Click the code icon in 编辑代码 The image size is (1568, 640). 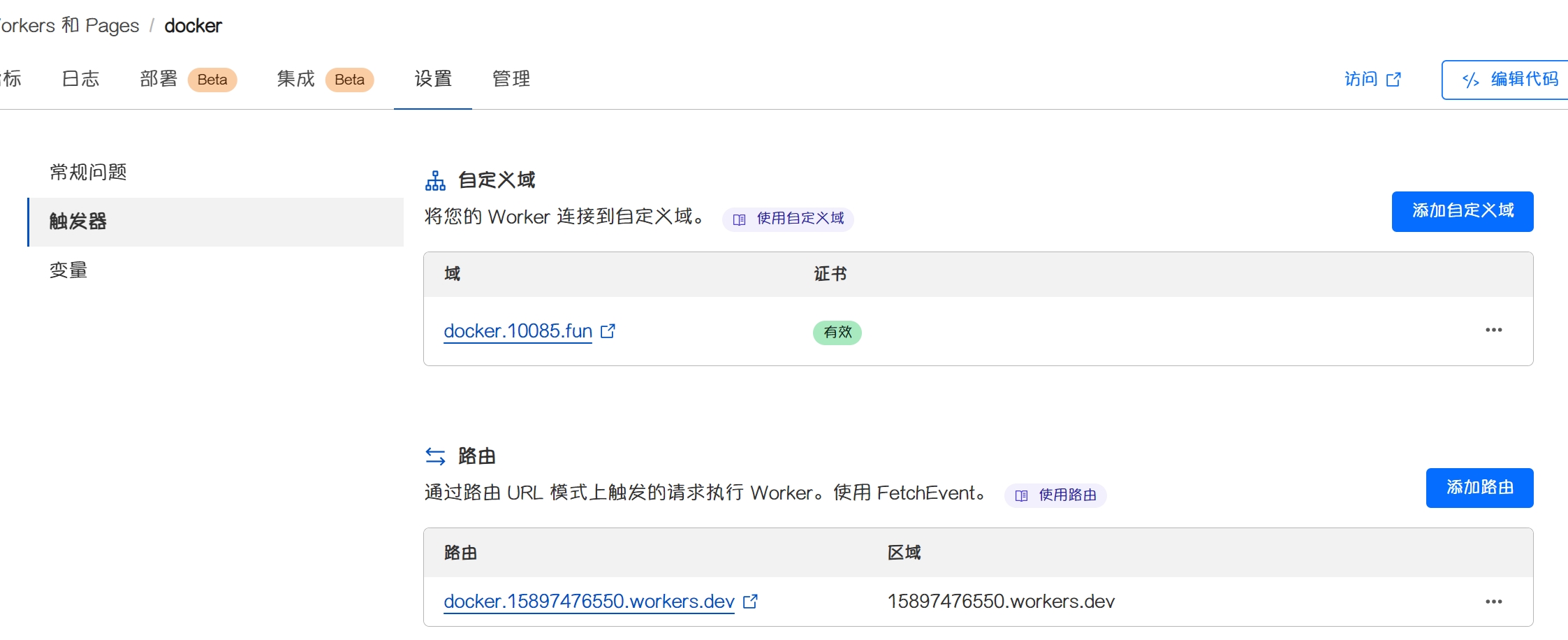[1470, 80]
